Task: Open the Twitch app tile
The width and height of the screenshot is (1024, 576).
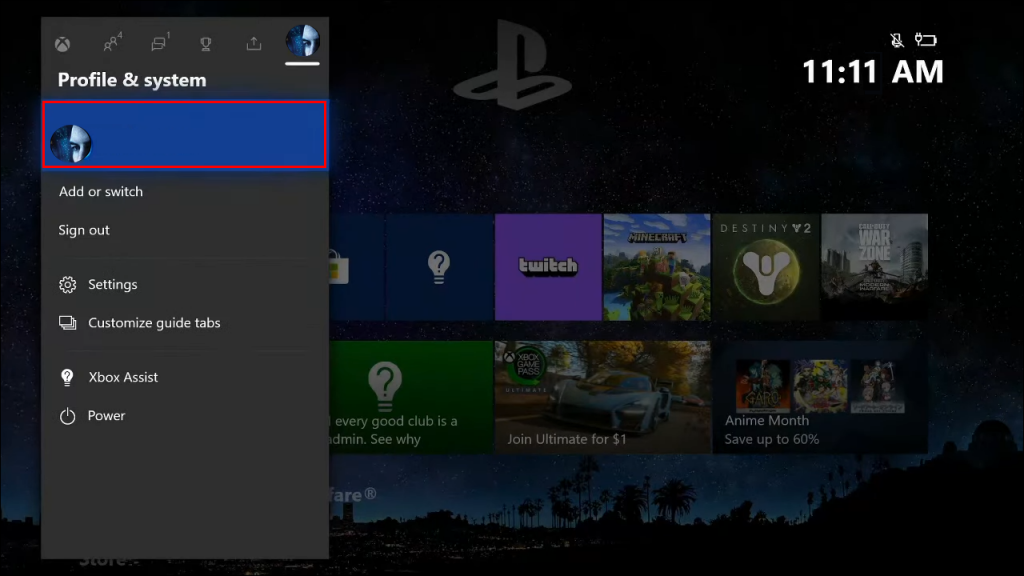Action: point(548,266)
